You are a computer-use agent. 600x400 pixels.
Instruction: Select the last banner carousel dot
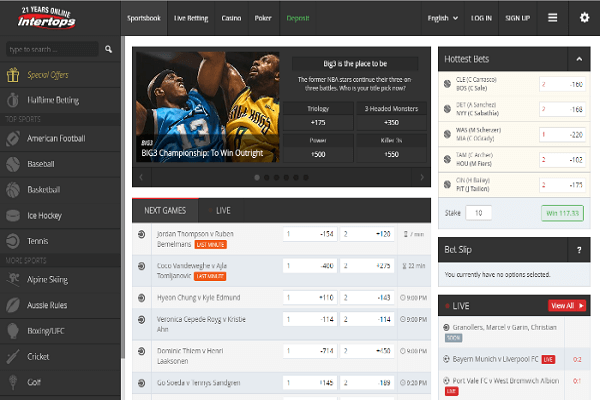pyautogui.click(x=306, y=178)
